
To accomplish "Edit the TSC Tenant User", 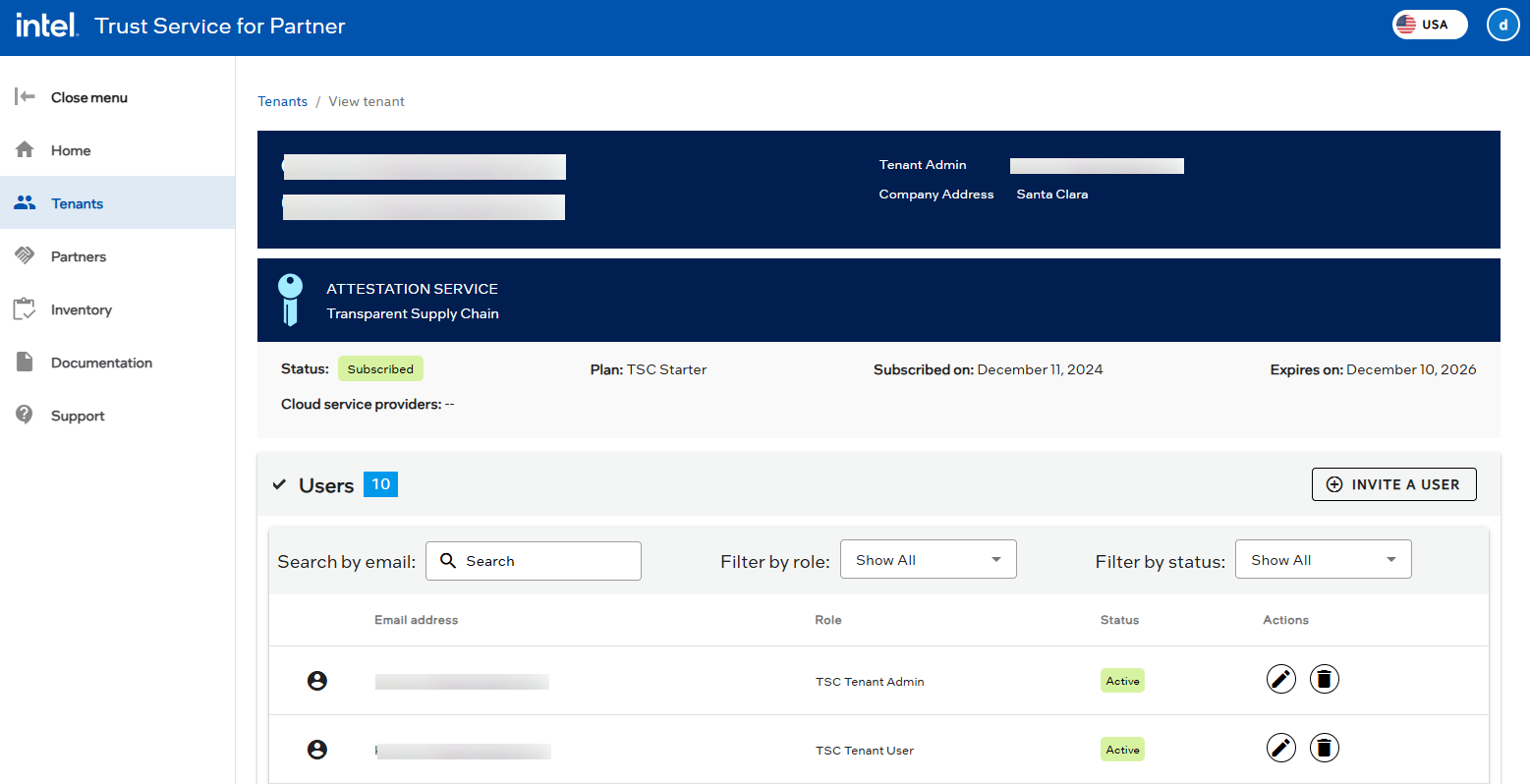I will pyautogui.click(x=1280, y=748).
